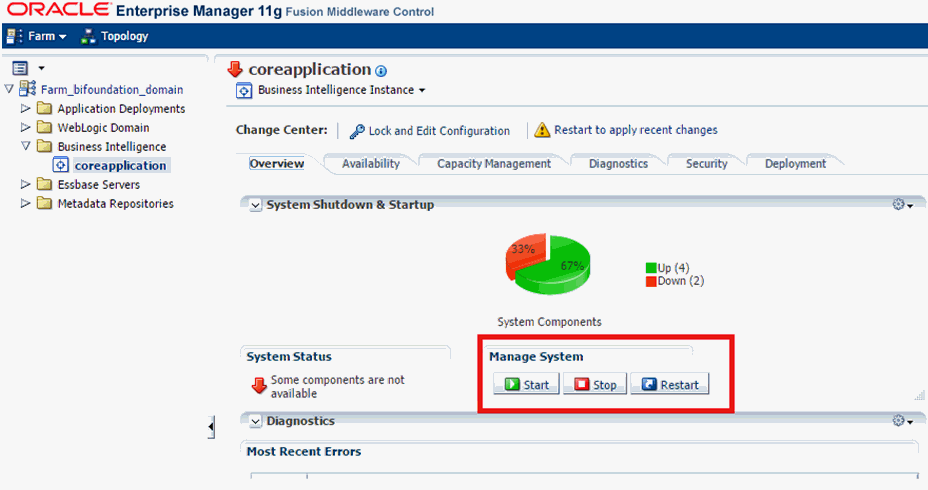Expand the WebLogic Domain folder
Viewport: 928px width, 490px height.
tap(25, 127)
